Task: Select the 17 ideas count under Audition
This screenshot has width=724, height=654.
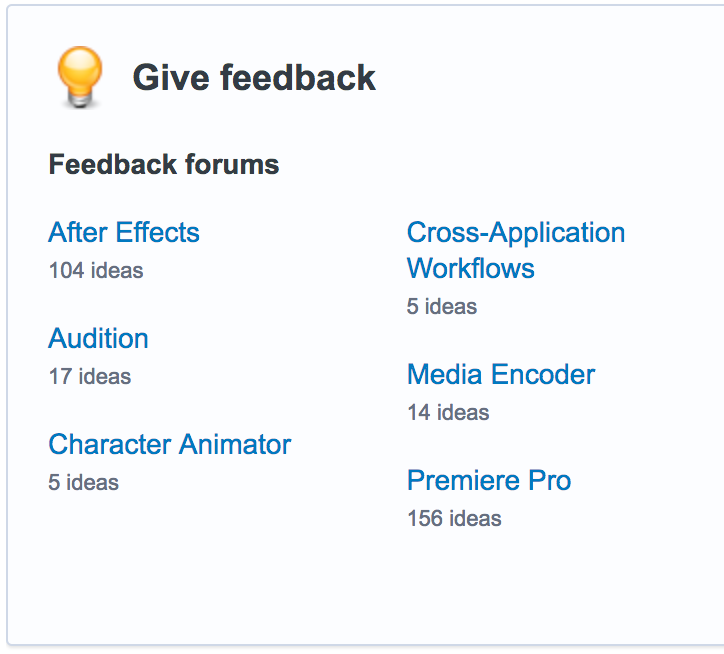Action: [x=90, y=376]
